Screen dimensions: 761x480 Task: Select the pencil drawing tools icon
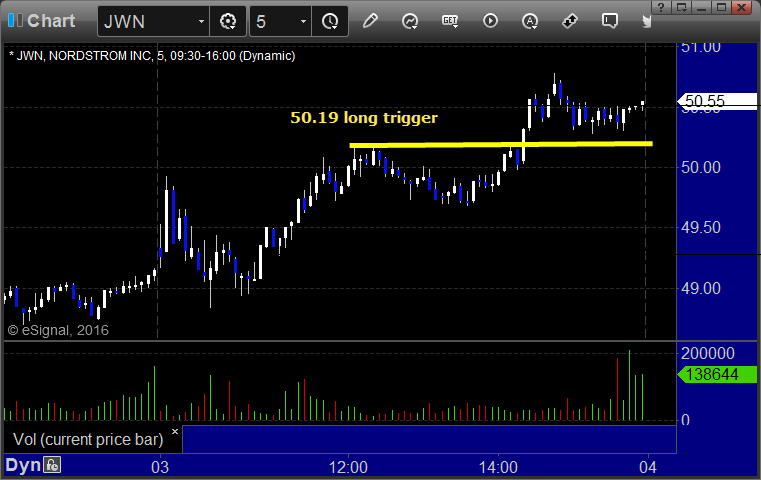(x=370, y=21)
